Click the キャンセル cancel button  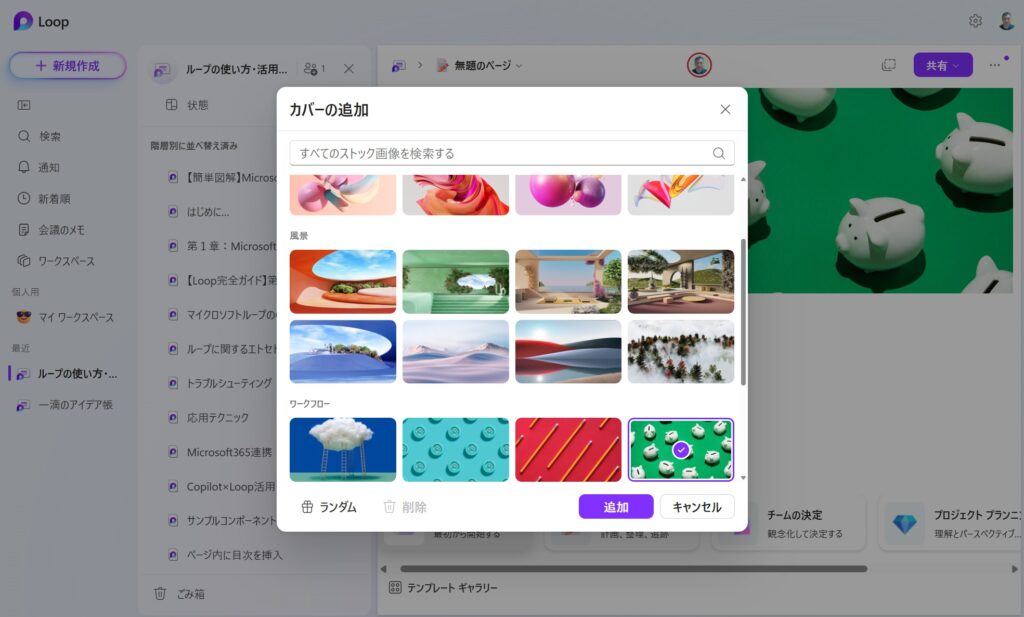tap(697, 507)
